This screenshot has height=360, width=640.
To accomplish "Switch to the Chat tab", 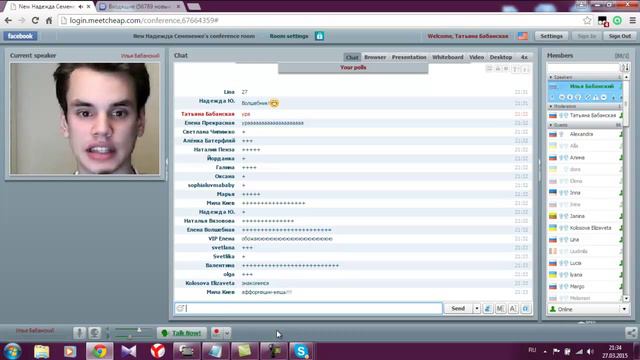I will point(352,57).
